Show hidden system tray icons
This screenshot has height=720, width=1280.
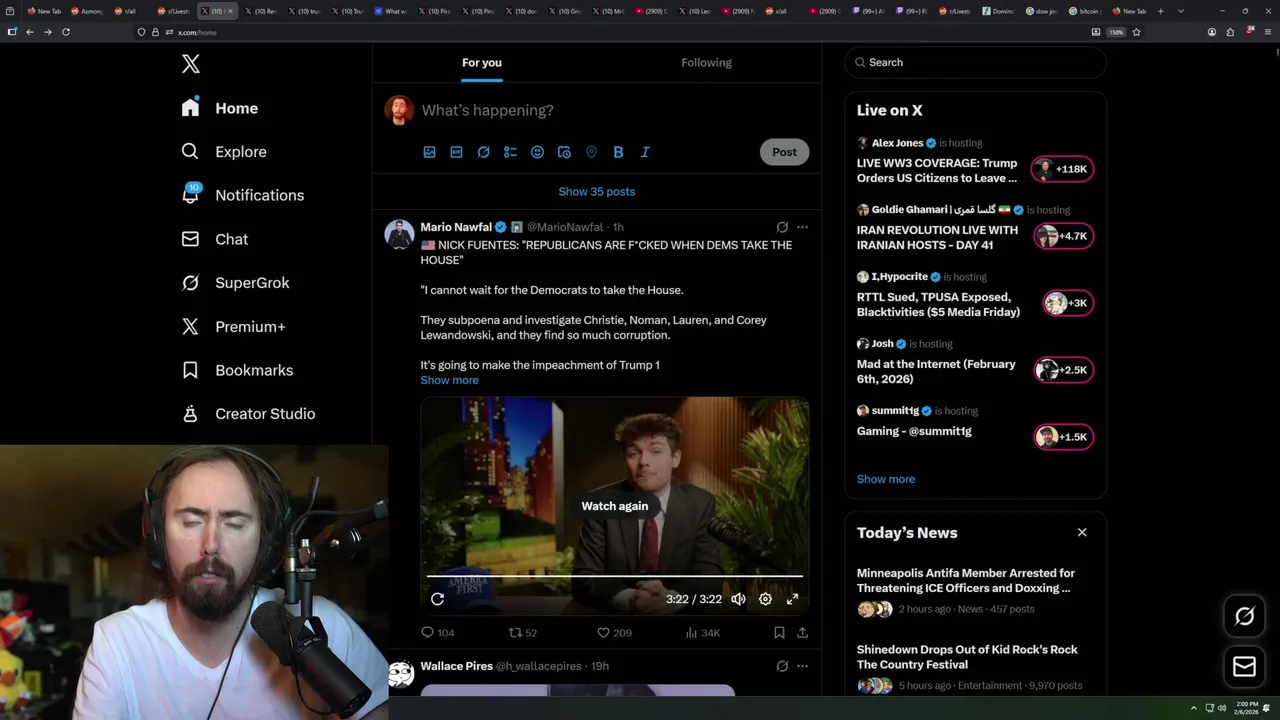pyautogui.click(x=1193, y=708)
